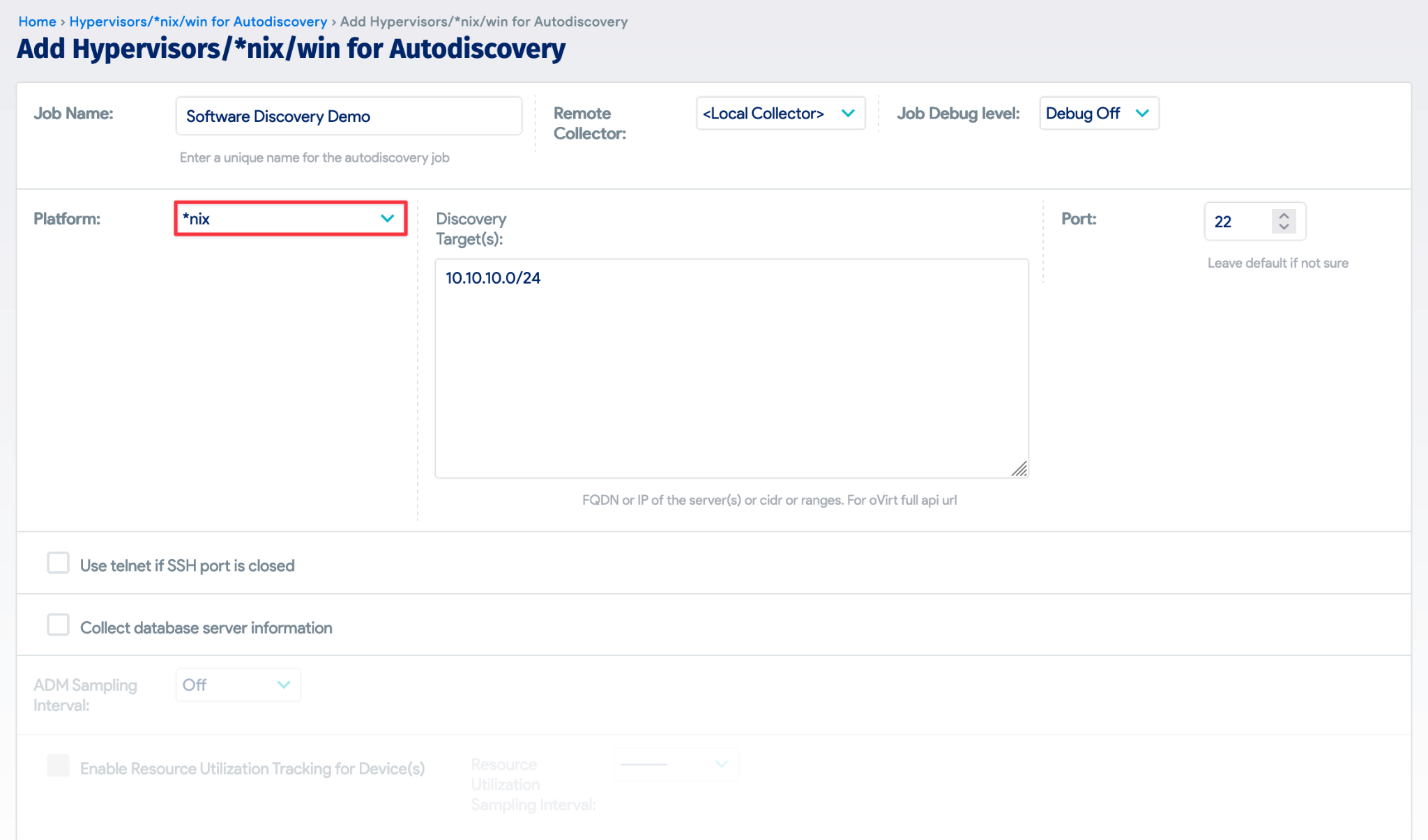Screen dimensions: 1428x840
Task: Click the Port decrement stepper down arrow
Action: coord(1284,227)
